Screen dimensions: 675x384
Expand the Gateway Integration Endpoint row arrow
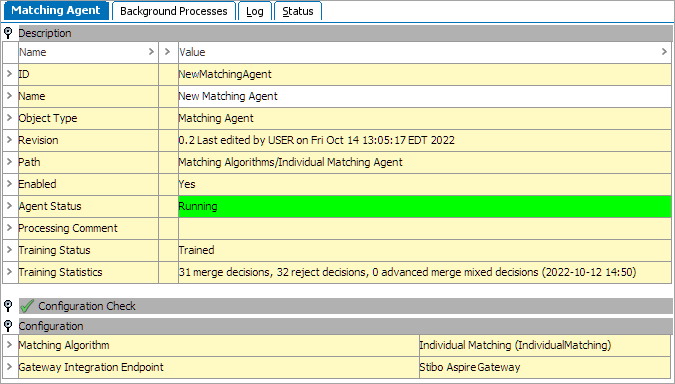(9, 366)
